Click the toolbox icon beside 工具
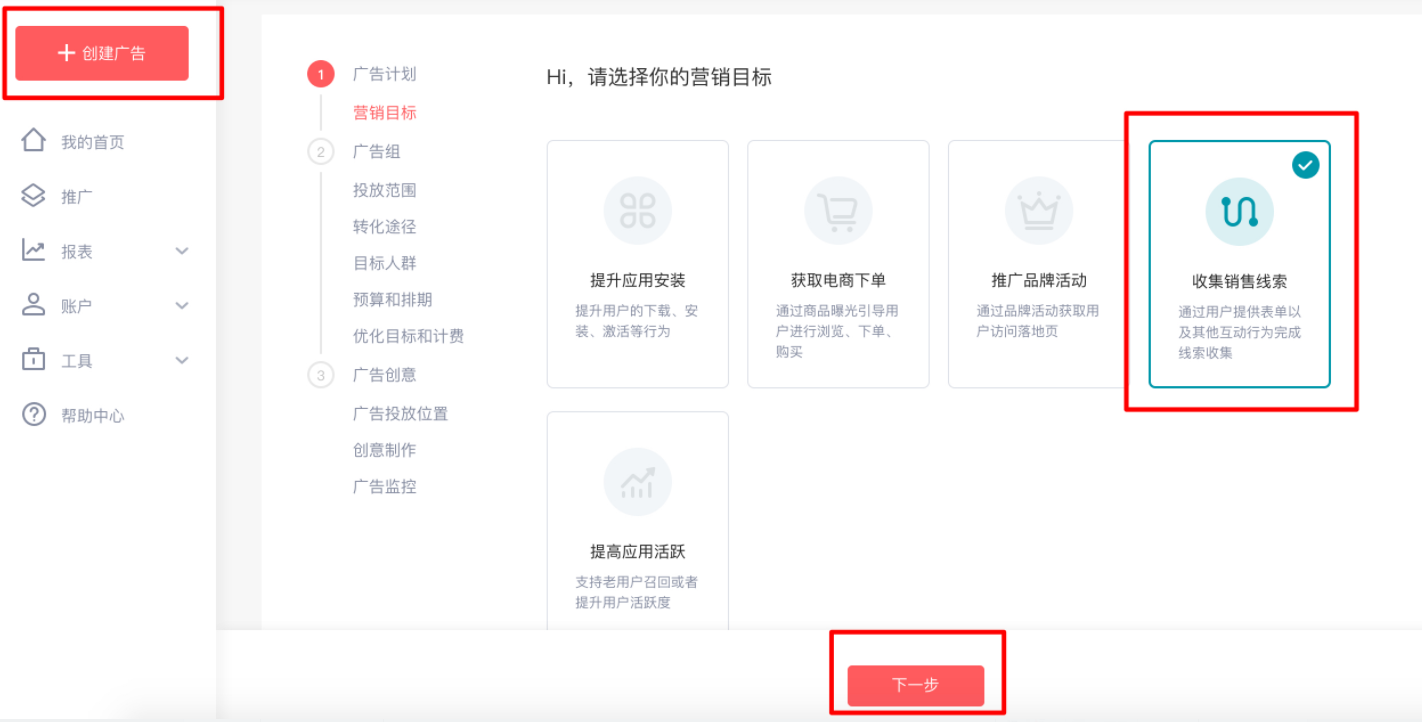The width and height of the screenshot is (1422, 722). (34, 360)
